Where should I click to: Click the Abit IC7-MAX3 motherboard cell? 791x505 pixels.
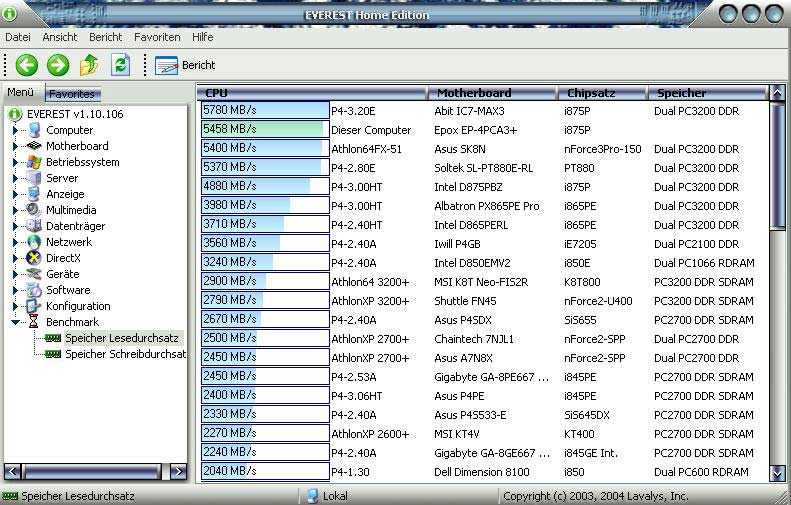469,111
